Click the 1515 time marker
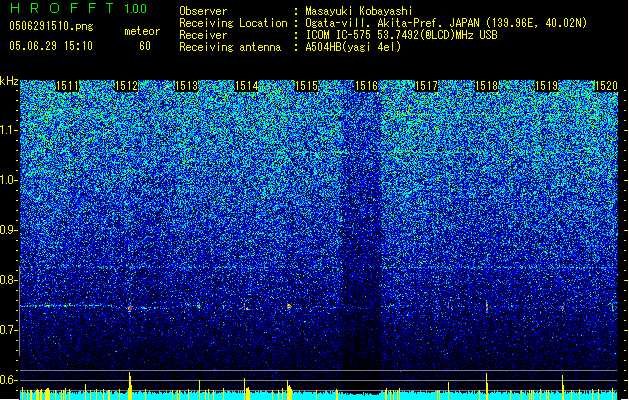The image size is (629, 400). coord(306,86)
